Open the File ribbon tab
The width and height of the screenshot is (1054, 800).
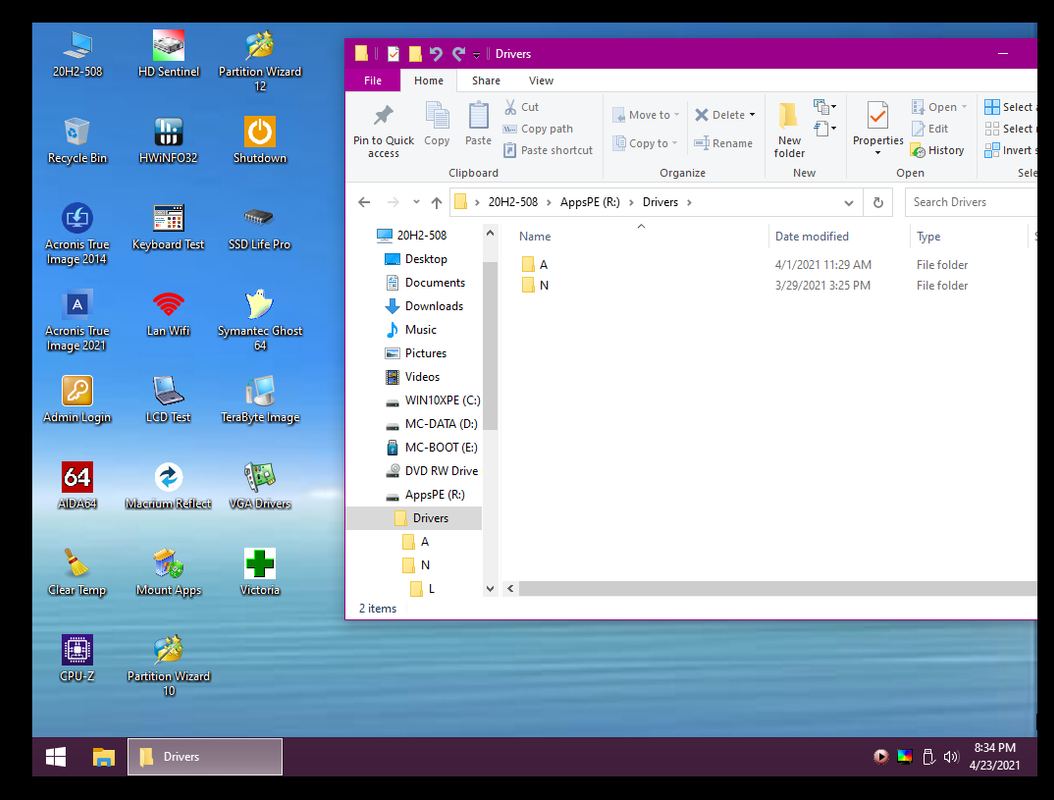click(372, 81)
